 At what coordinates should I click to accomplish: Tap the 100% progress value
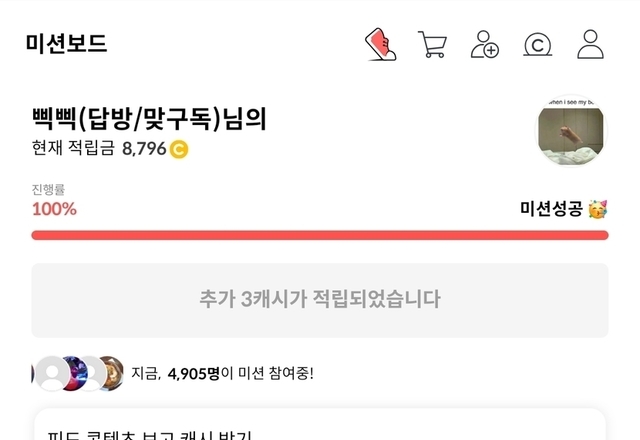(x=54, y=209)
